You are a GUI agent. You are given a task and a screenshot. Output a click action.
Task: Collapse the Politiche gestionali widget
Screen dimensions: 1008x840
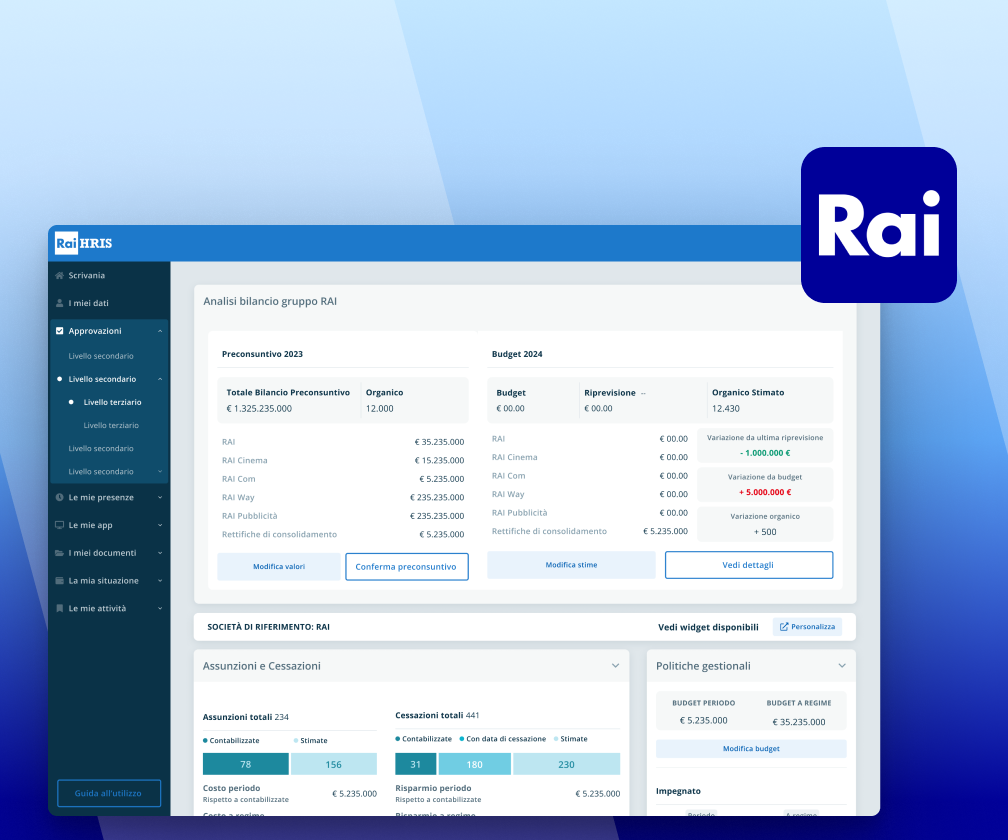coord(842,666)
